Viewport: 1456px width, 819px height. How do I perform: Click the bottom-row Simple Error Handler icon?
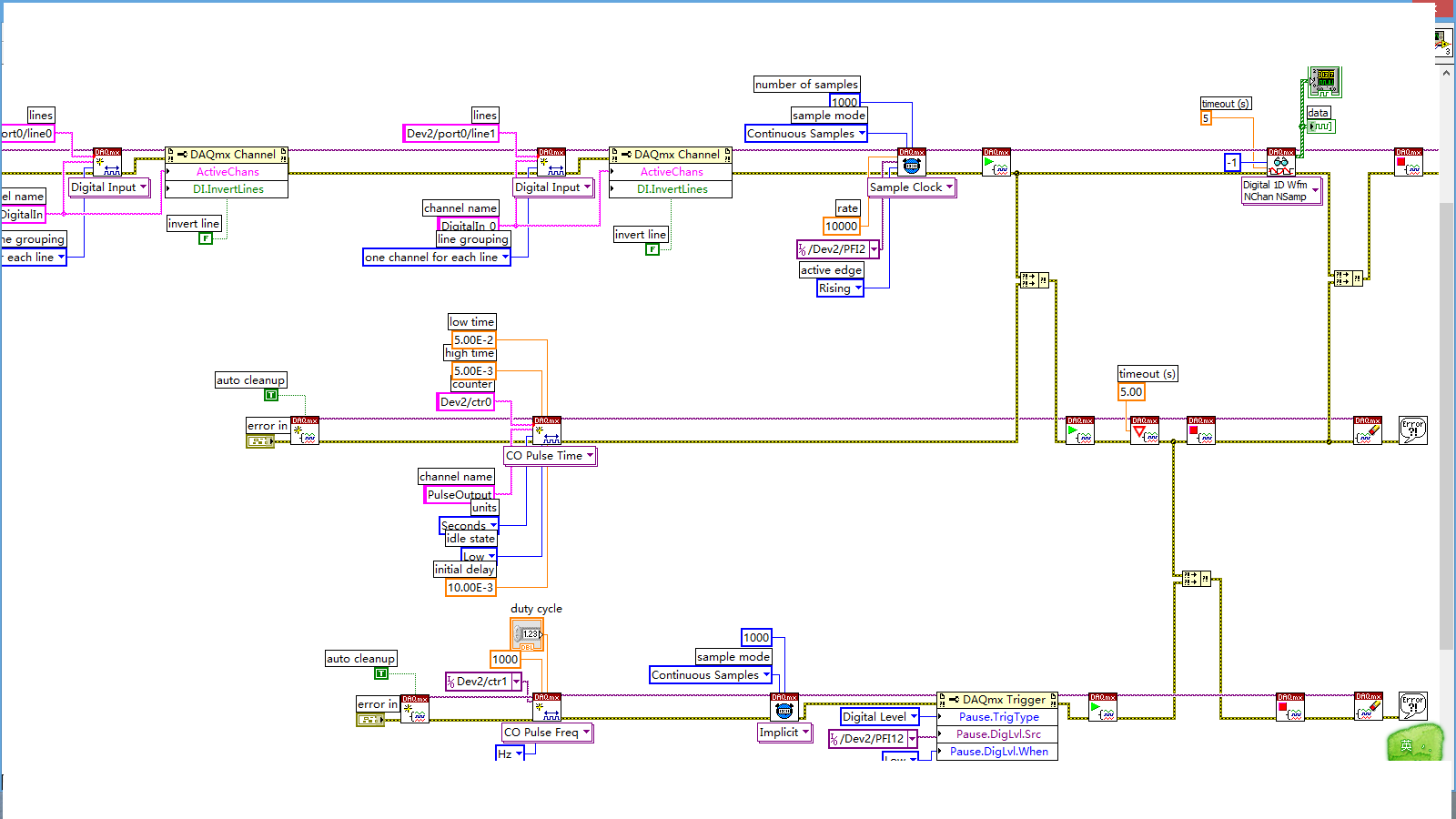(x=1413, y=707)
